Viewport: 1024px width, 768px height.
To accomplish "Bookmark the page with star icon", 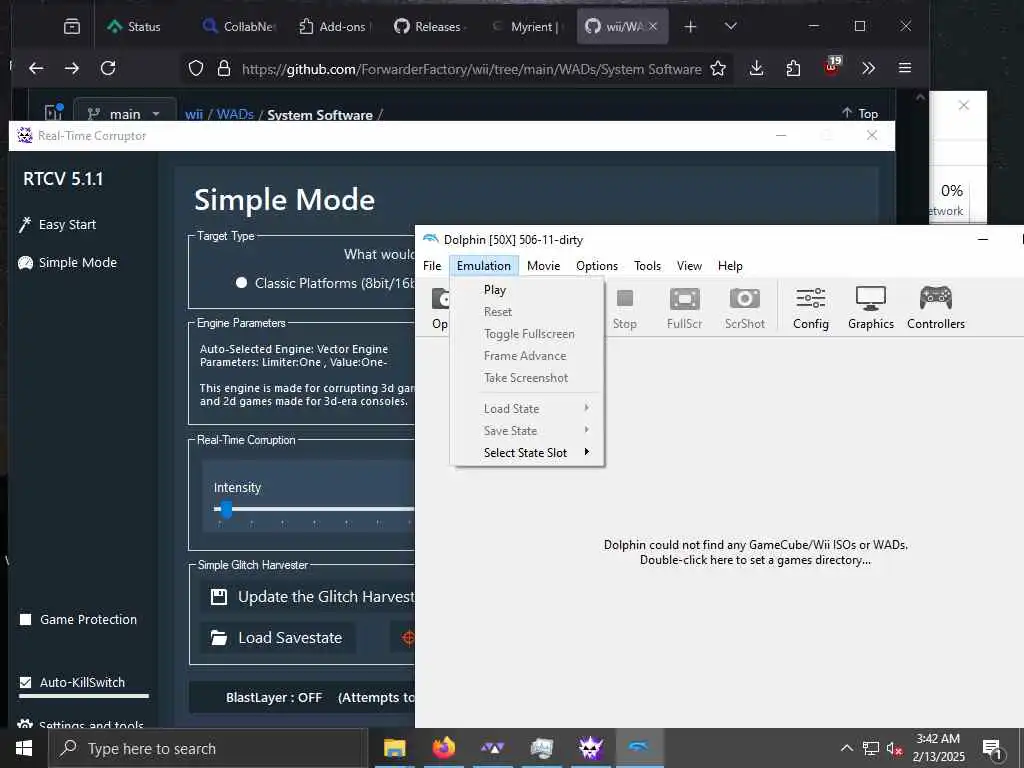I will 718,69.
